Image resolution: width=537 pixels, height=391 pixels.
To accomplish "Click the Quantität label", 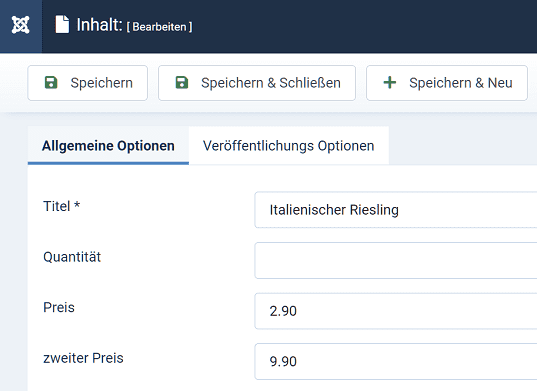I will (x=72, y=257).
